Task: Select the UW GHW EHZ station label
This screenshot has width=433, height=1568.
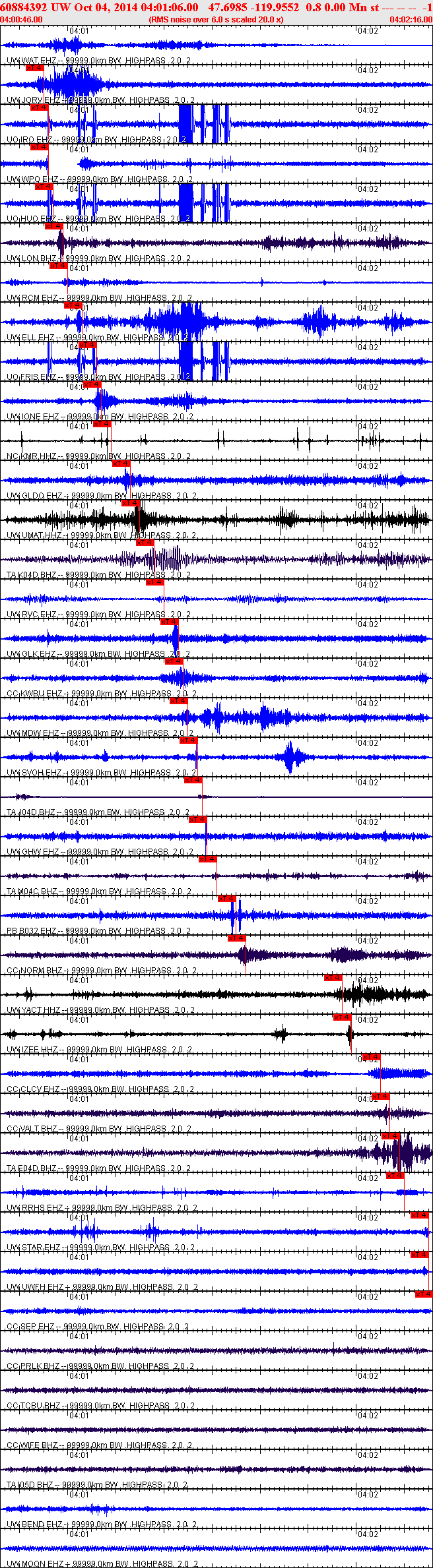Action: pyautogui.click(x=100, y=851)
